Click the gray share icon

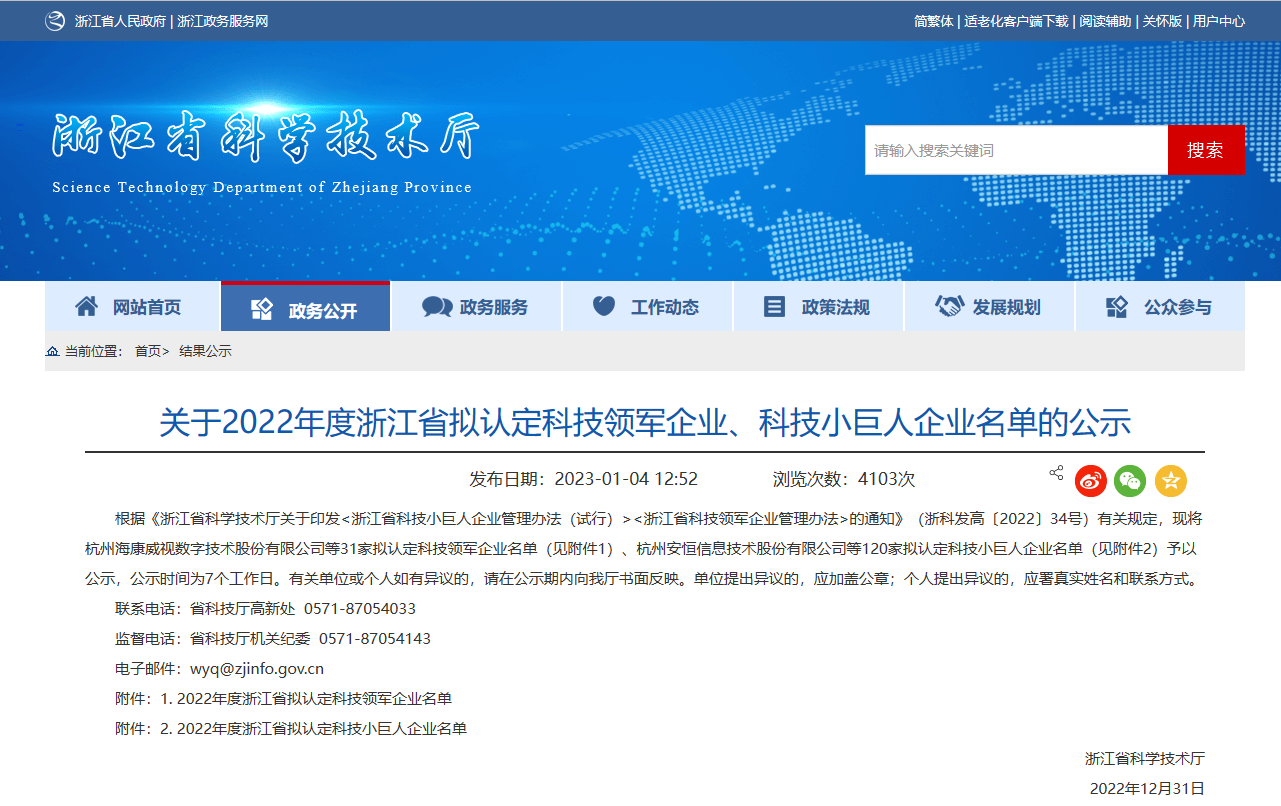pos(1056,473)
